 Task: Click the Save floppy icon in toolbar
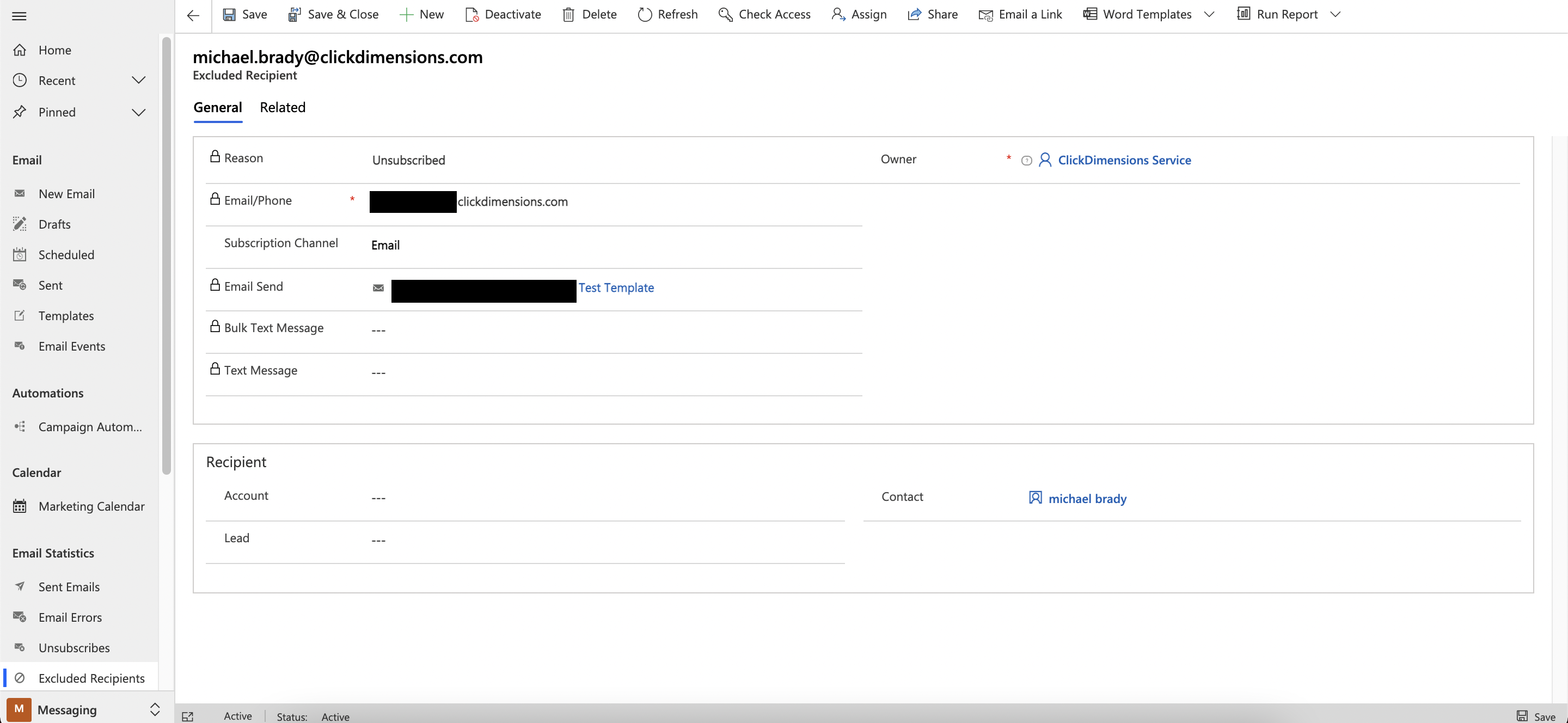click(229, 15)
